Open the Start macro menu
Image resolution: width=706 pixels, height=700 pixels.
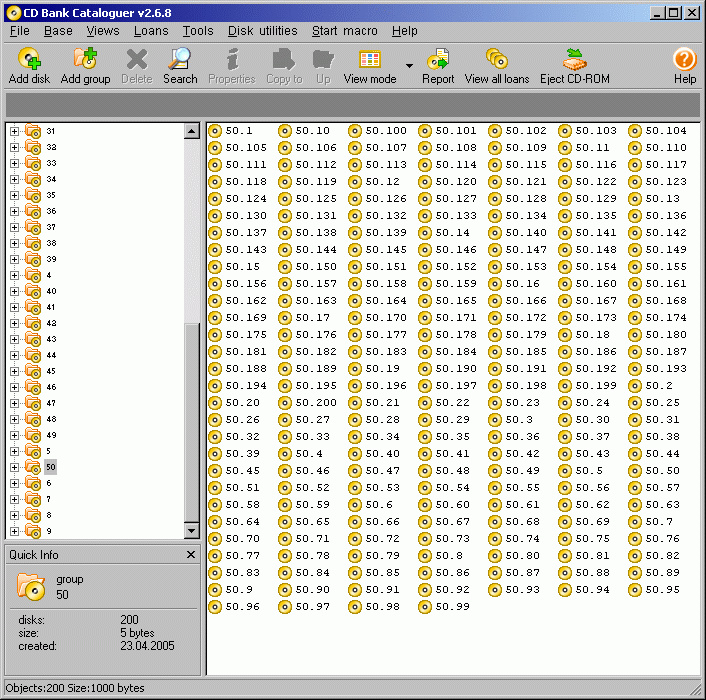point(344,31)
